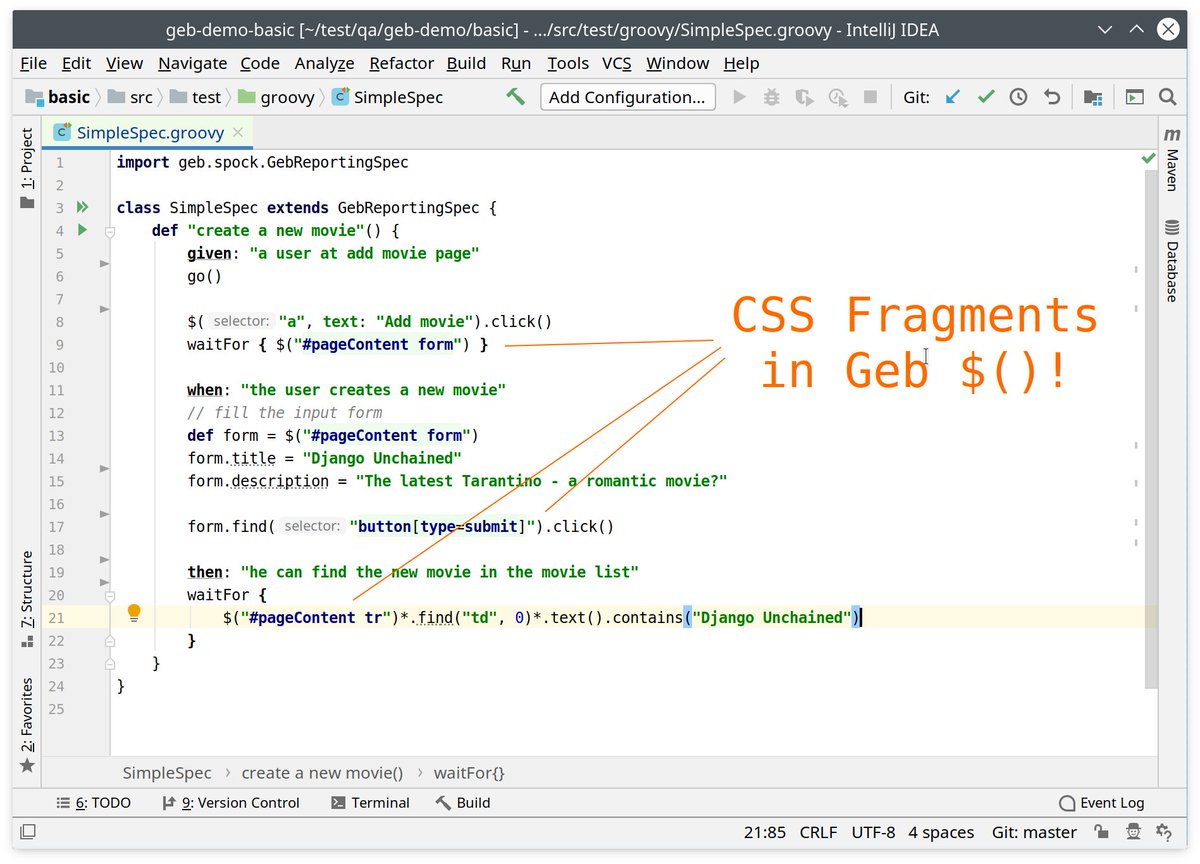Open the Structure tool window
1200x864 pixels.
pyautogui.click(x=27, y=598)
